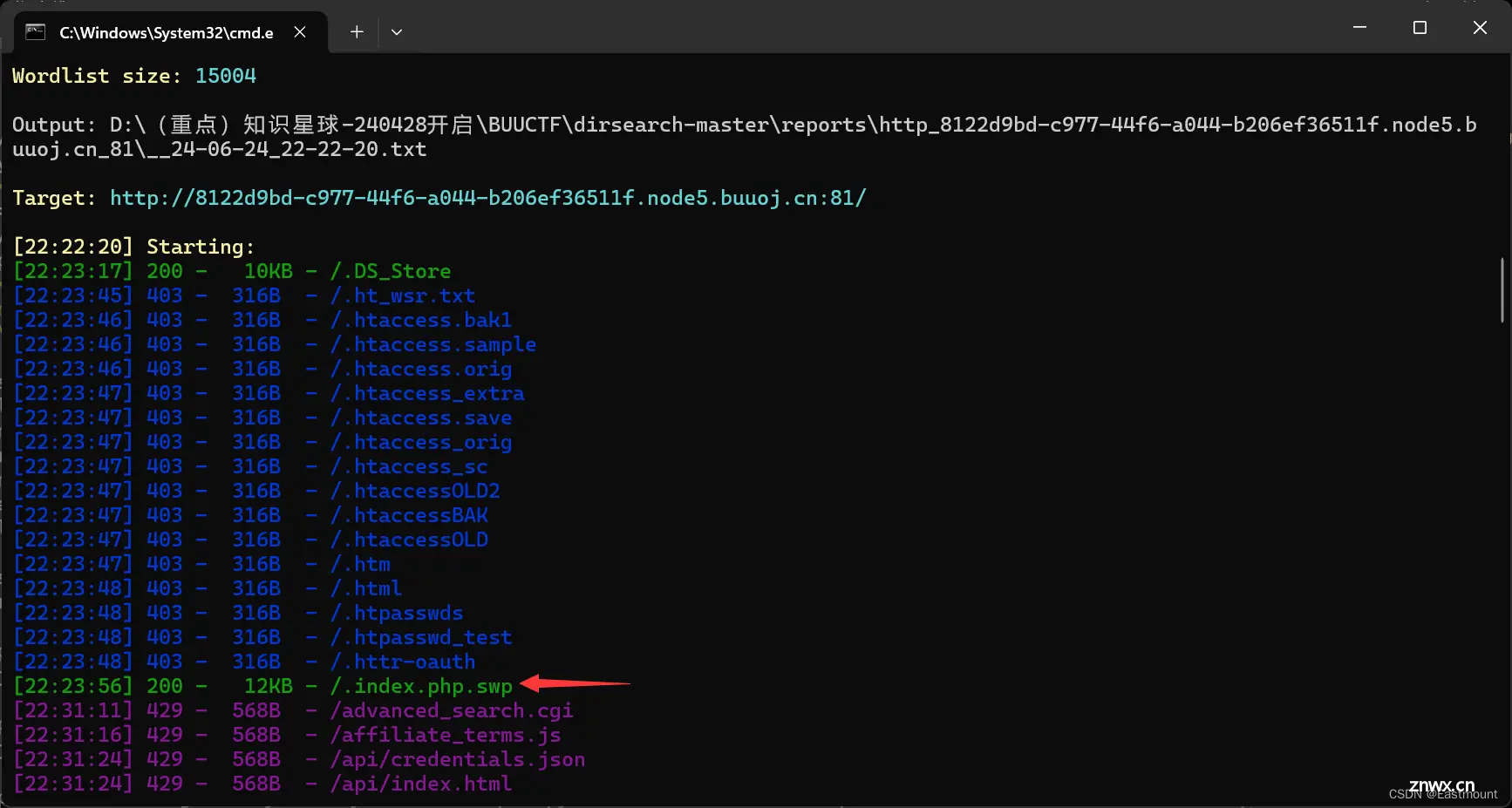This screenshot has height=808, width=1512.
Task: Click the /.htaccess_extra entry
Action: (x=427, y=393)
